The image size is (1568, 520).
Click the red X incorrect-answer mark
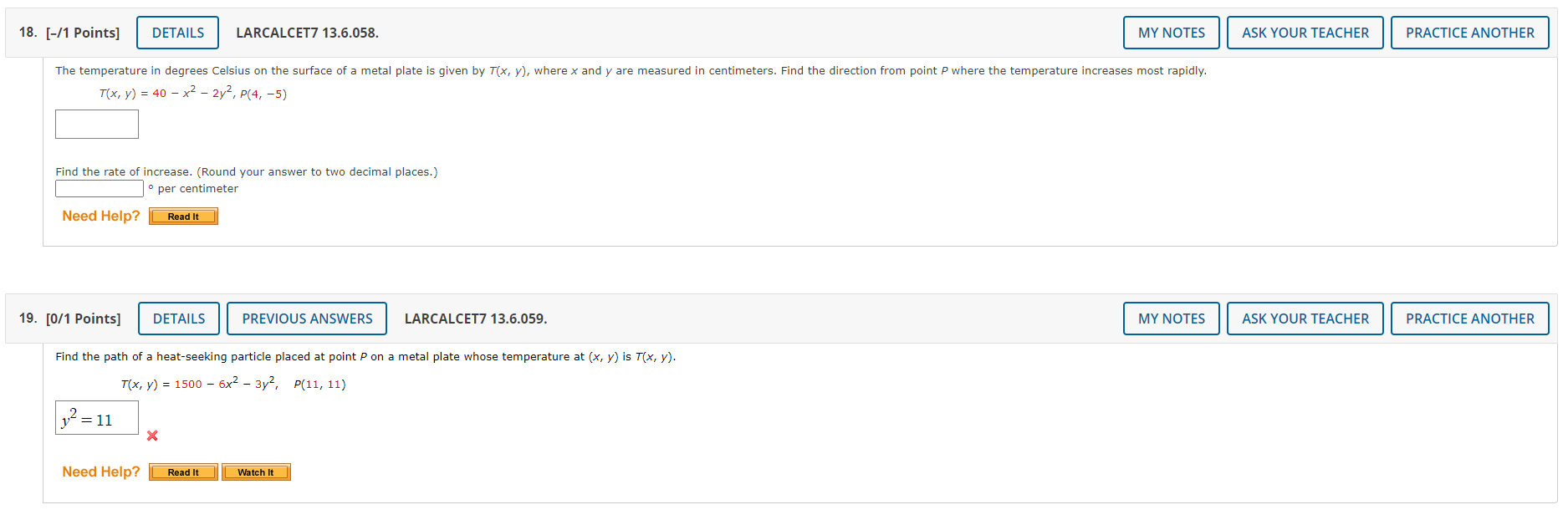[152, 436]
